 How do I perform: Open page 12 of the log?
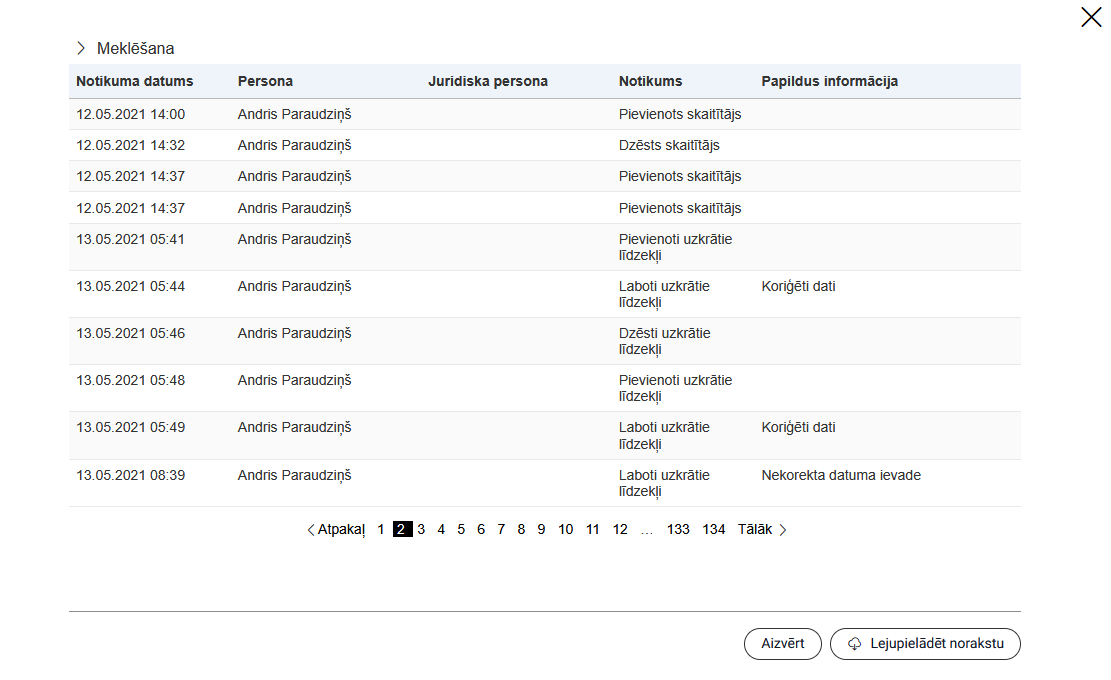click(620, 530)
